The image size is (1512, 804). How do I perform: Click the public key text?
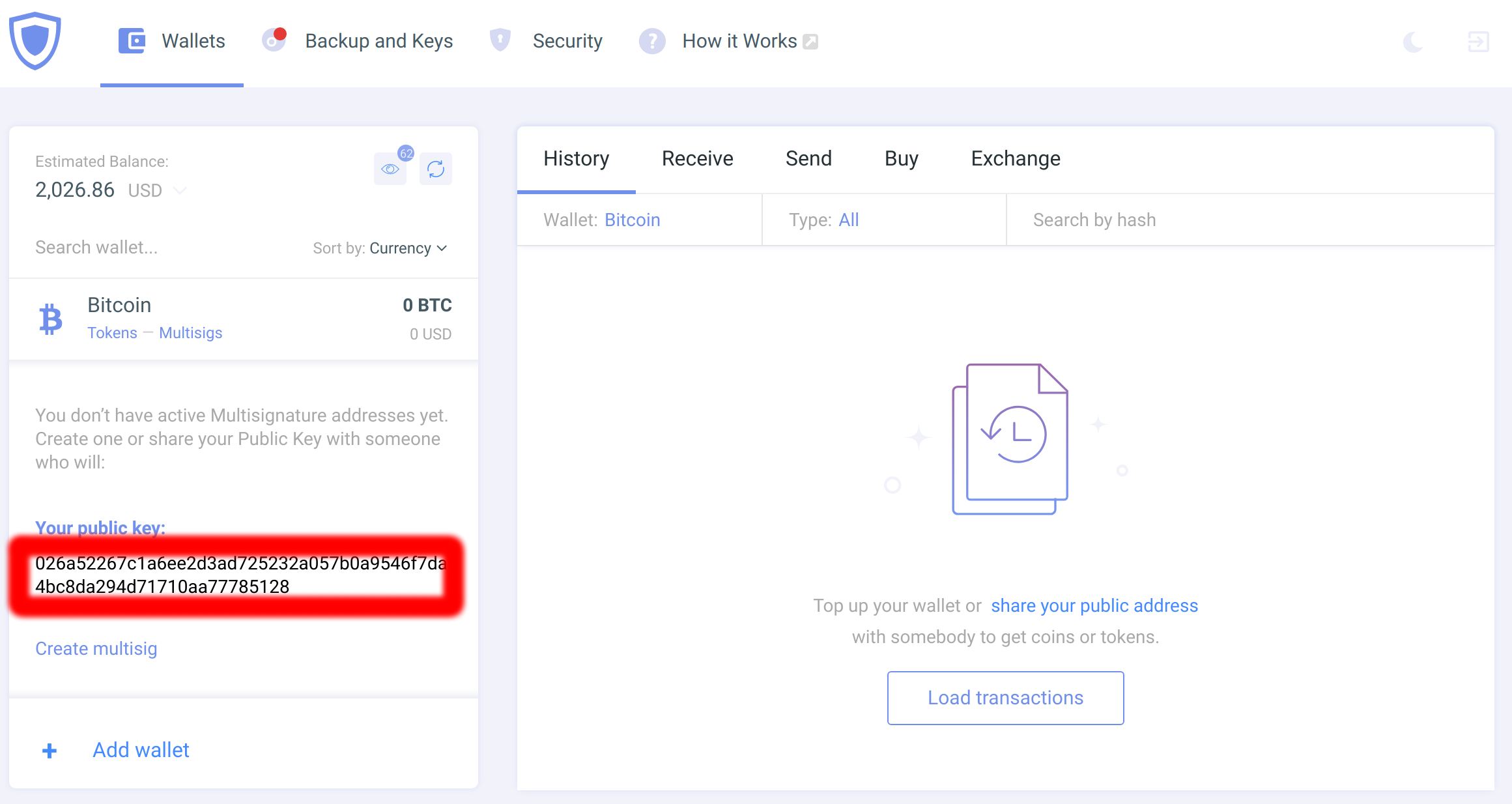click(x=240, y=575)
